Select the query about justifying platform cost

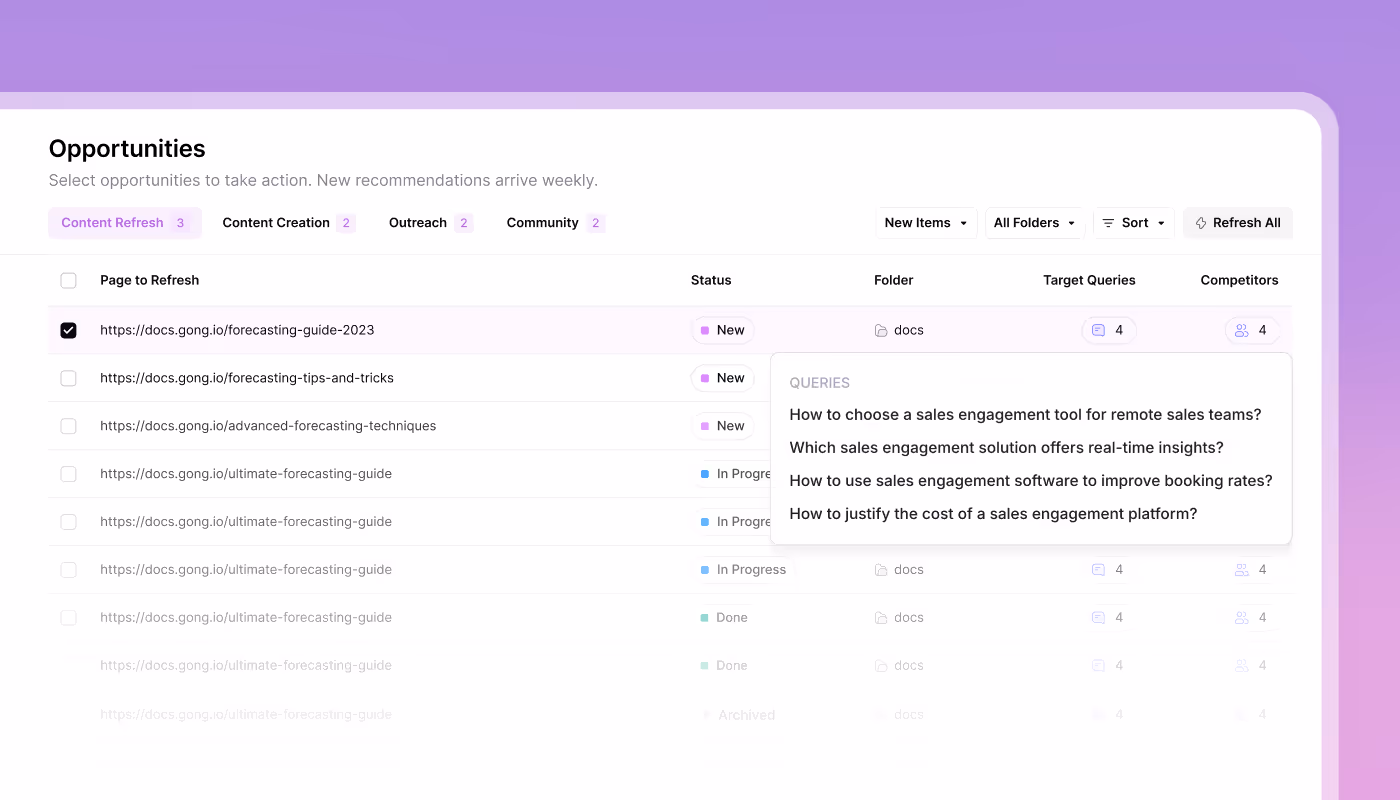(x=993, y=514)
